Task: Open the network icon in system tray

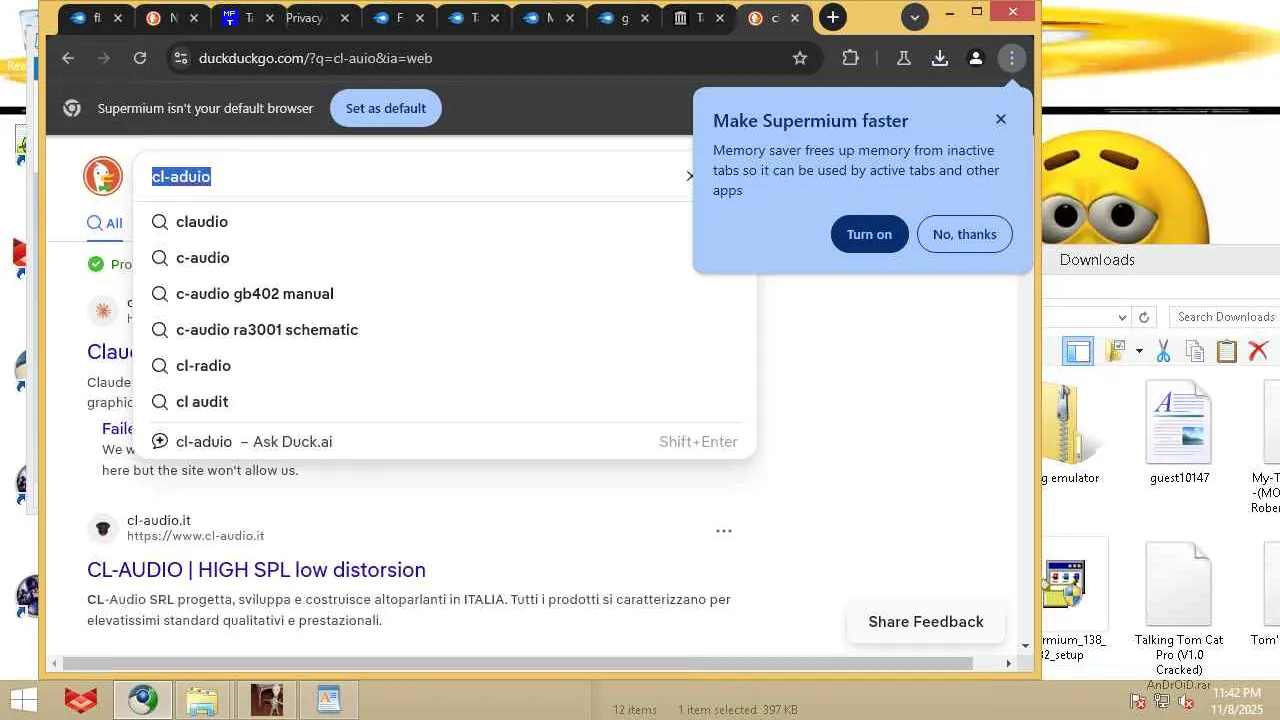Action: [1162, 701]
